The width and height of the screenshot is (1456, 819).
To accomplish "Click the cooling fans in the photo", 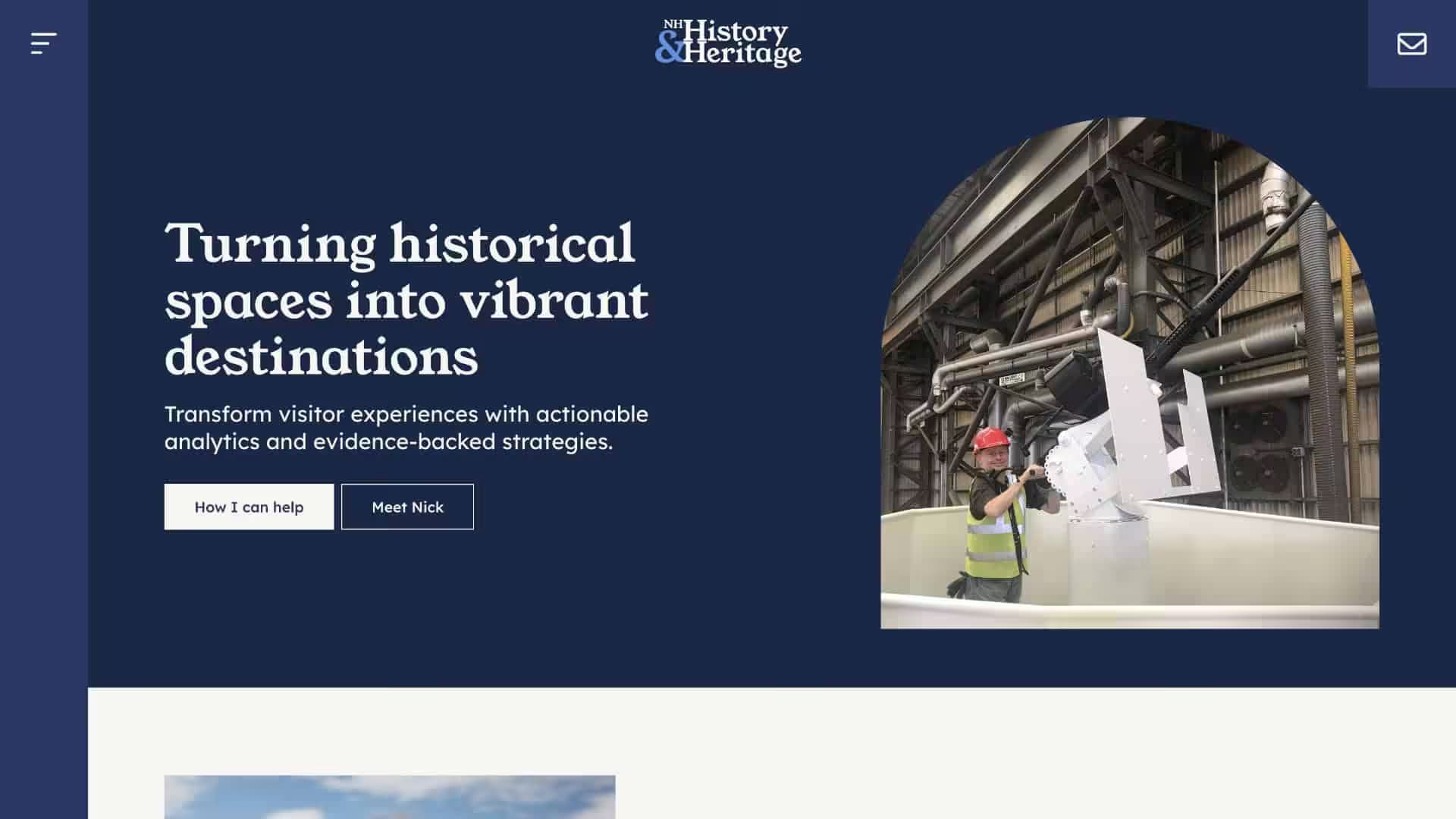I will click(x=1259, y=447).
